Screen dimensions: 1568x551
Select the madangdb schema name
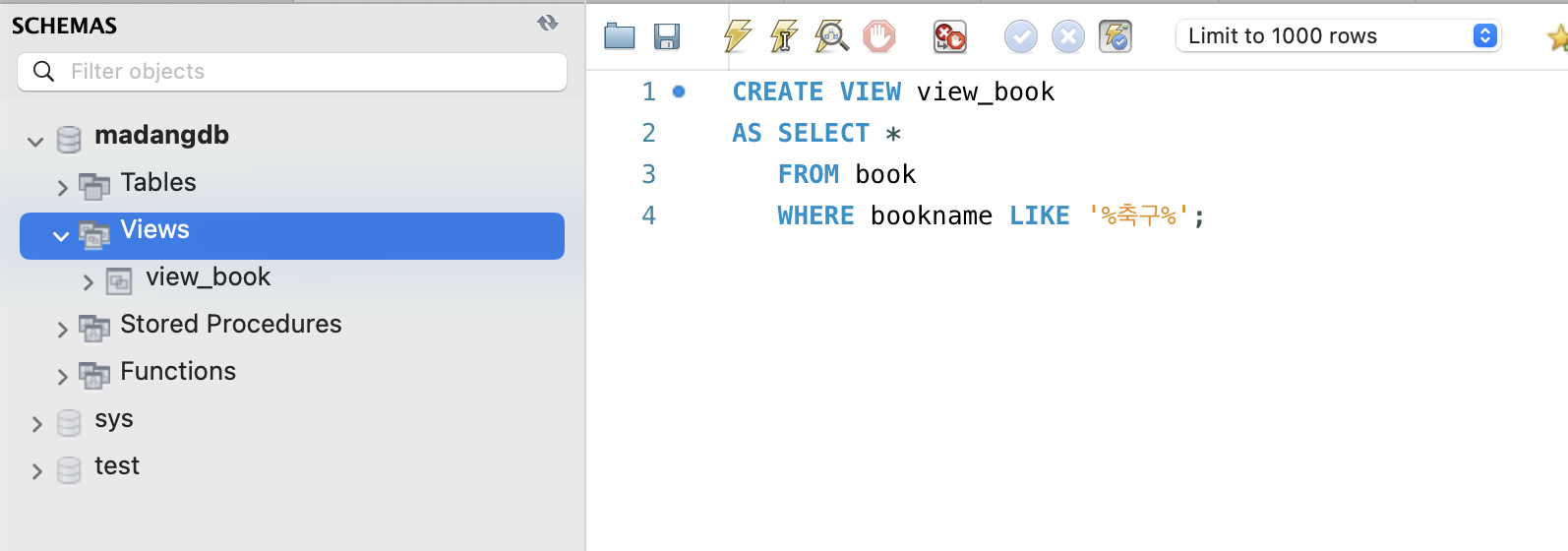161,136
